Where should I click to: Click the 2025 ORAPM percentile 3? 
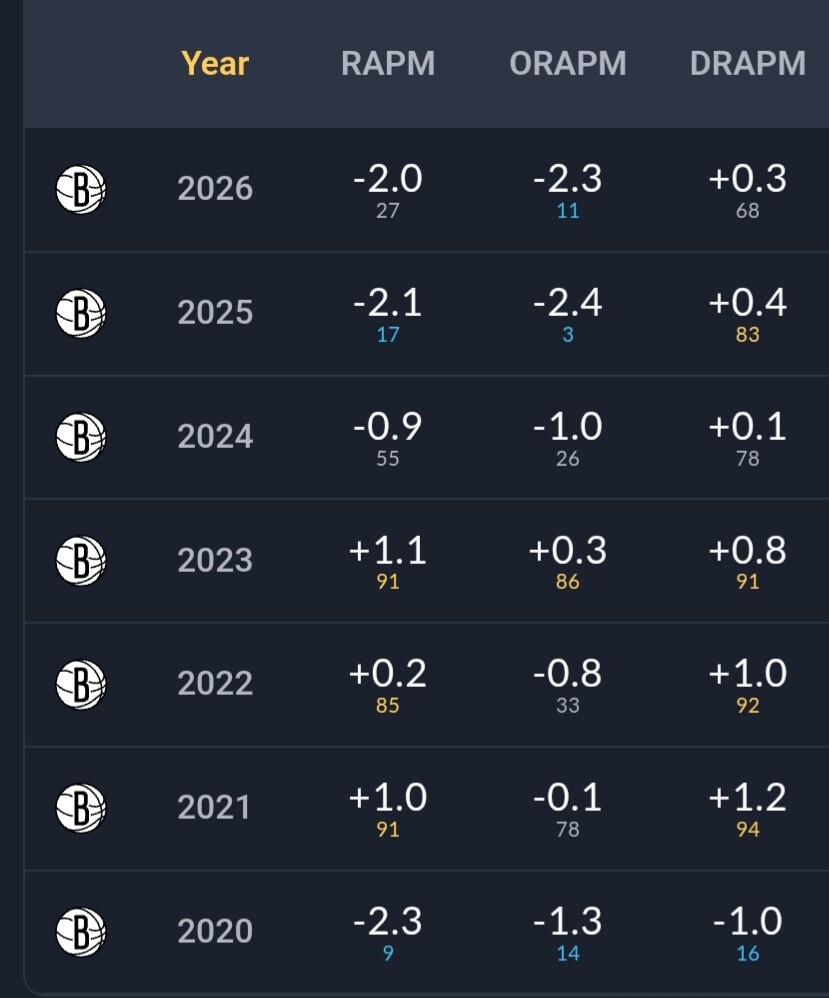[x=568, y=335]
